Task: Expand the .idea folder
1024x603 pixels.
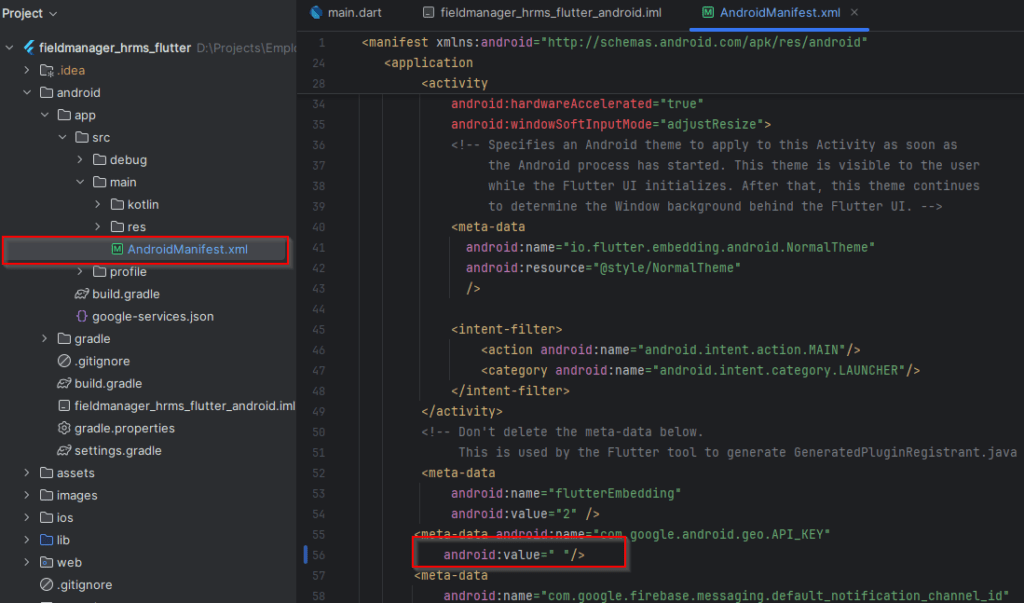Action: (x=27, y=70)
